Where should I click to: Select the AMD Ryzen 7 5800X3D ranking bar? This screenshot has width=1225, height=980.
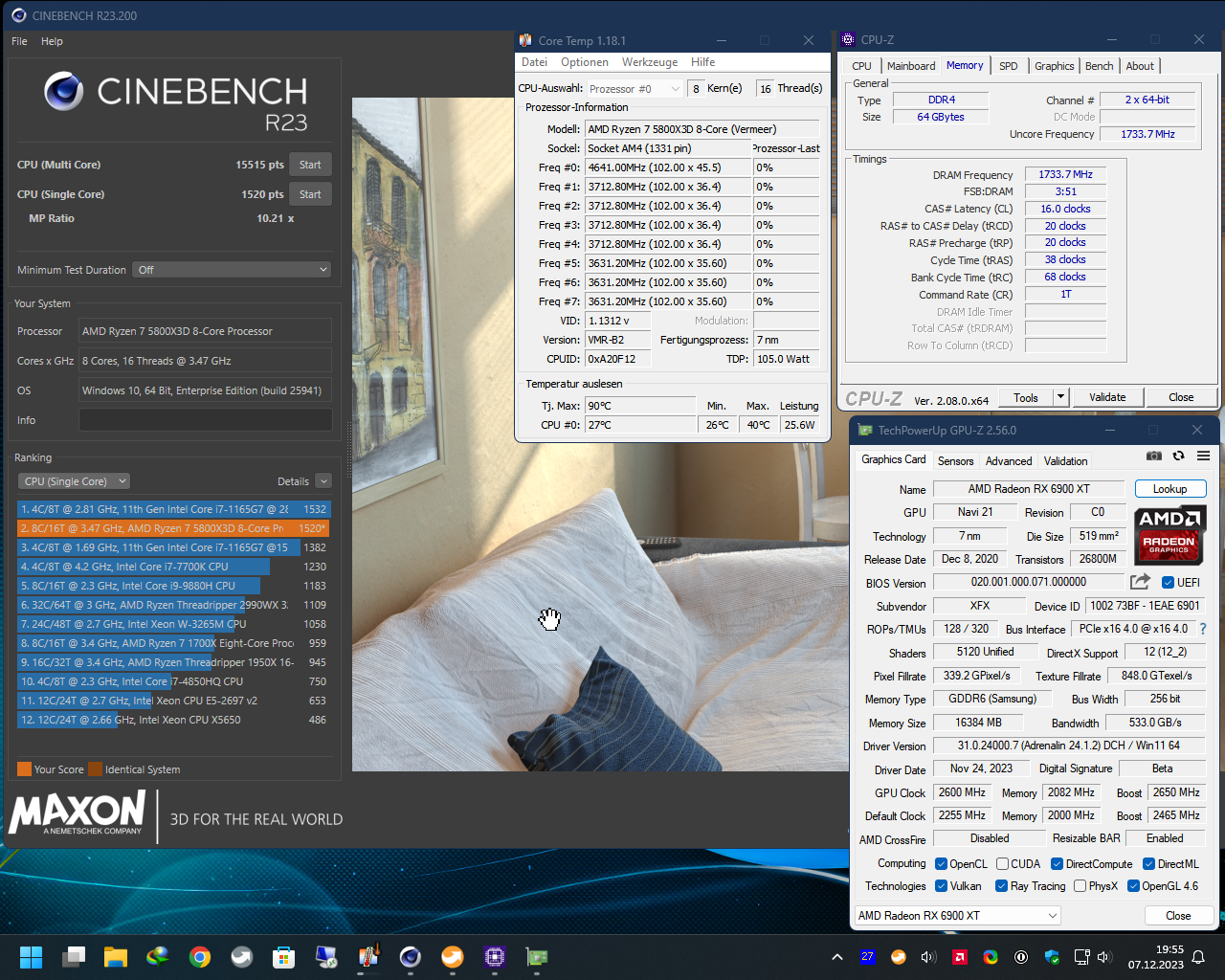173,528
